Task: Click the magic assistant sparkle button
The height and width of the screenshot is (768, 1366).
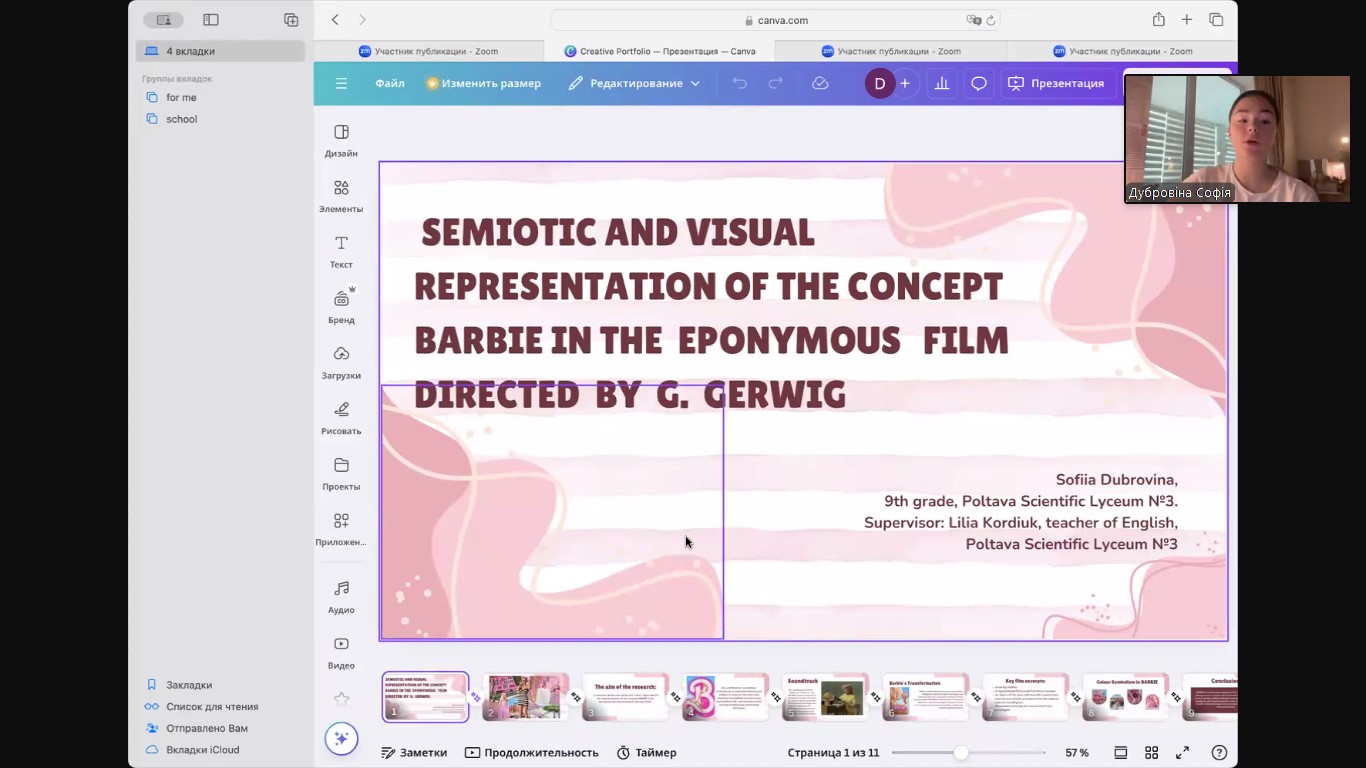Action: point(341,739)
